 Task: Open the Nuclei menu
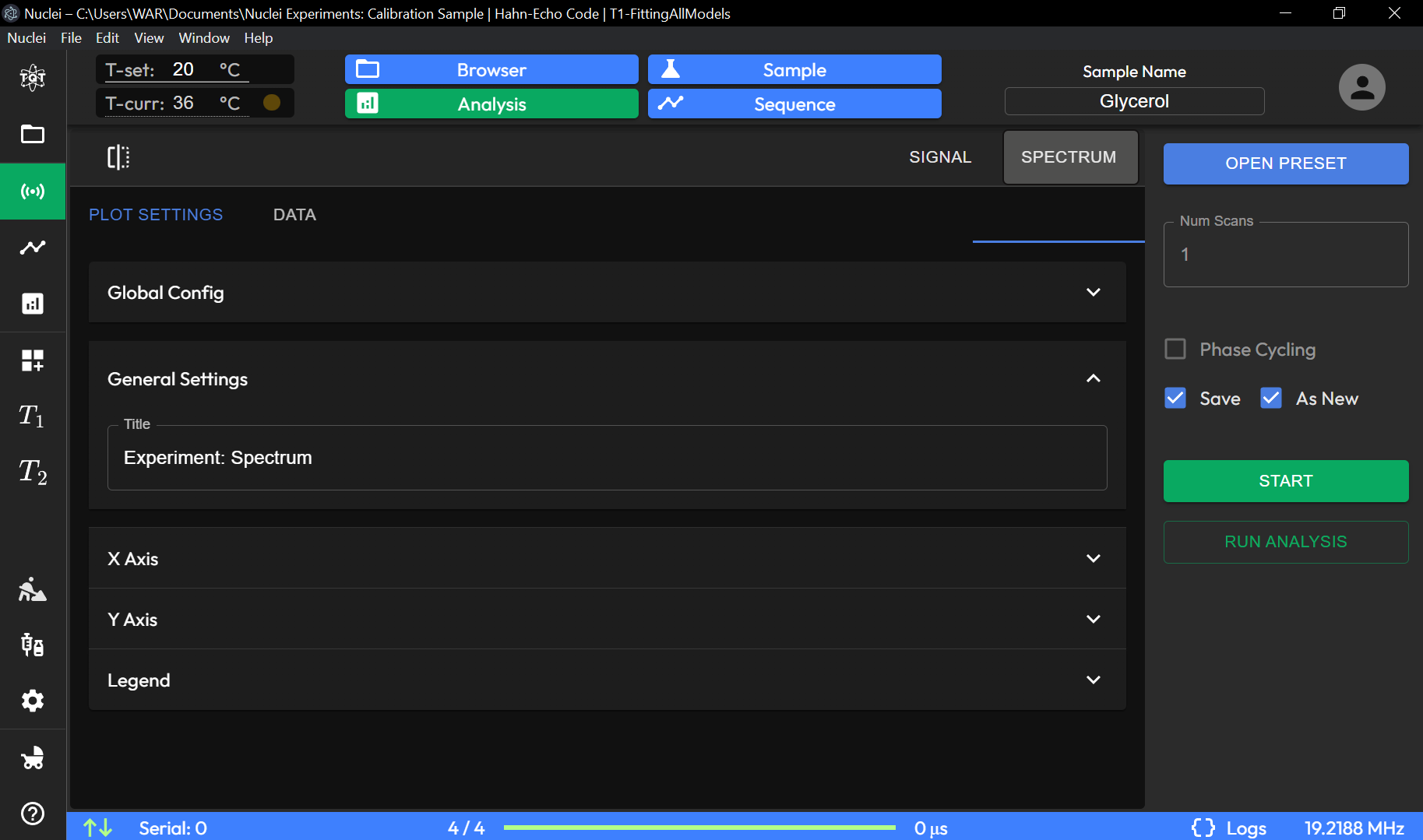[x=26, y=37]
